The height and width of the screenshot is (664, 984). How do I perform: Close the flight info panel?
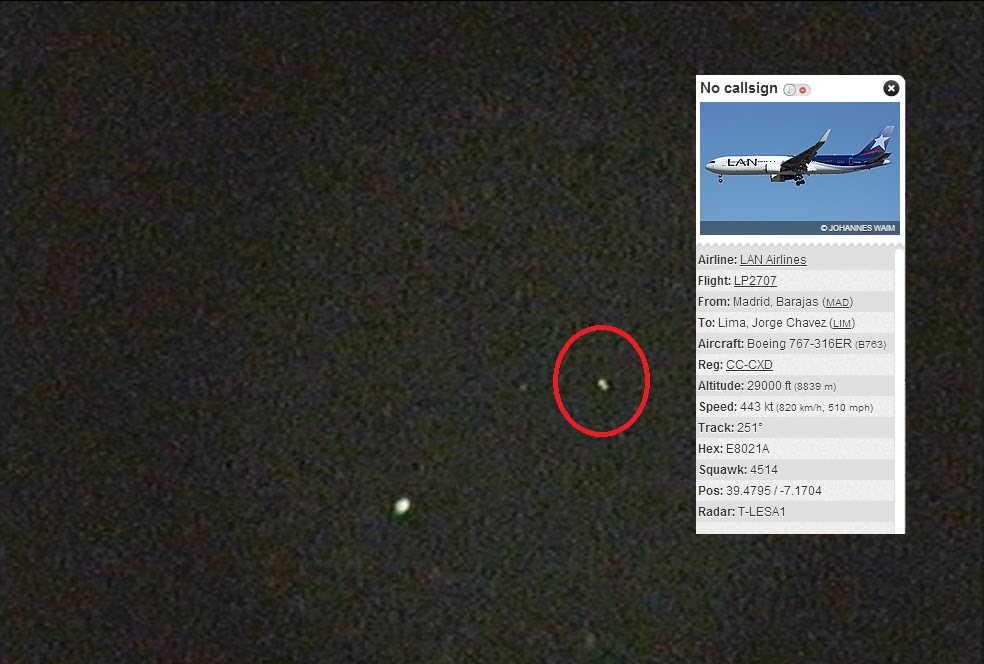pyautogui.click(x=890, y=88)
